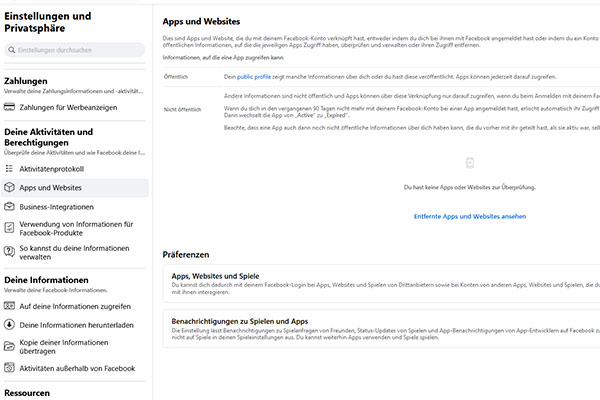Click the Zahlungen für Werbeanzeigen card icon
Image resolution: width=600 pixels, height=400 pixels.
coord(10,107)
